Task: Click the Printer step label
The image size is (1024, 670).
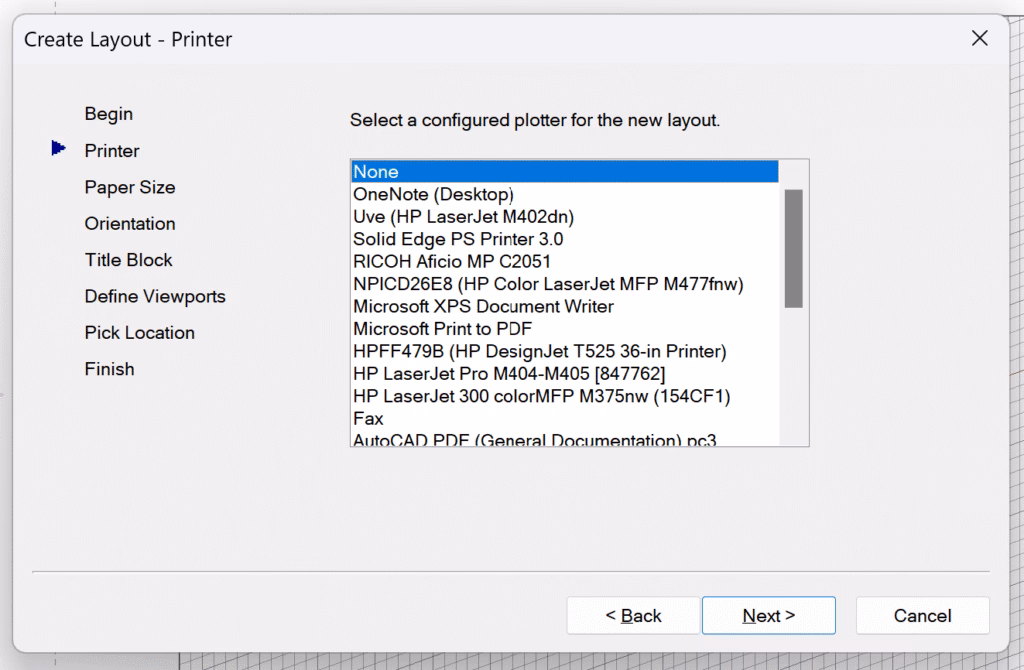Action: [112, 150]
